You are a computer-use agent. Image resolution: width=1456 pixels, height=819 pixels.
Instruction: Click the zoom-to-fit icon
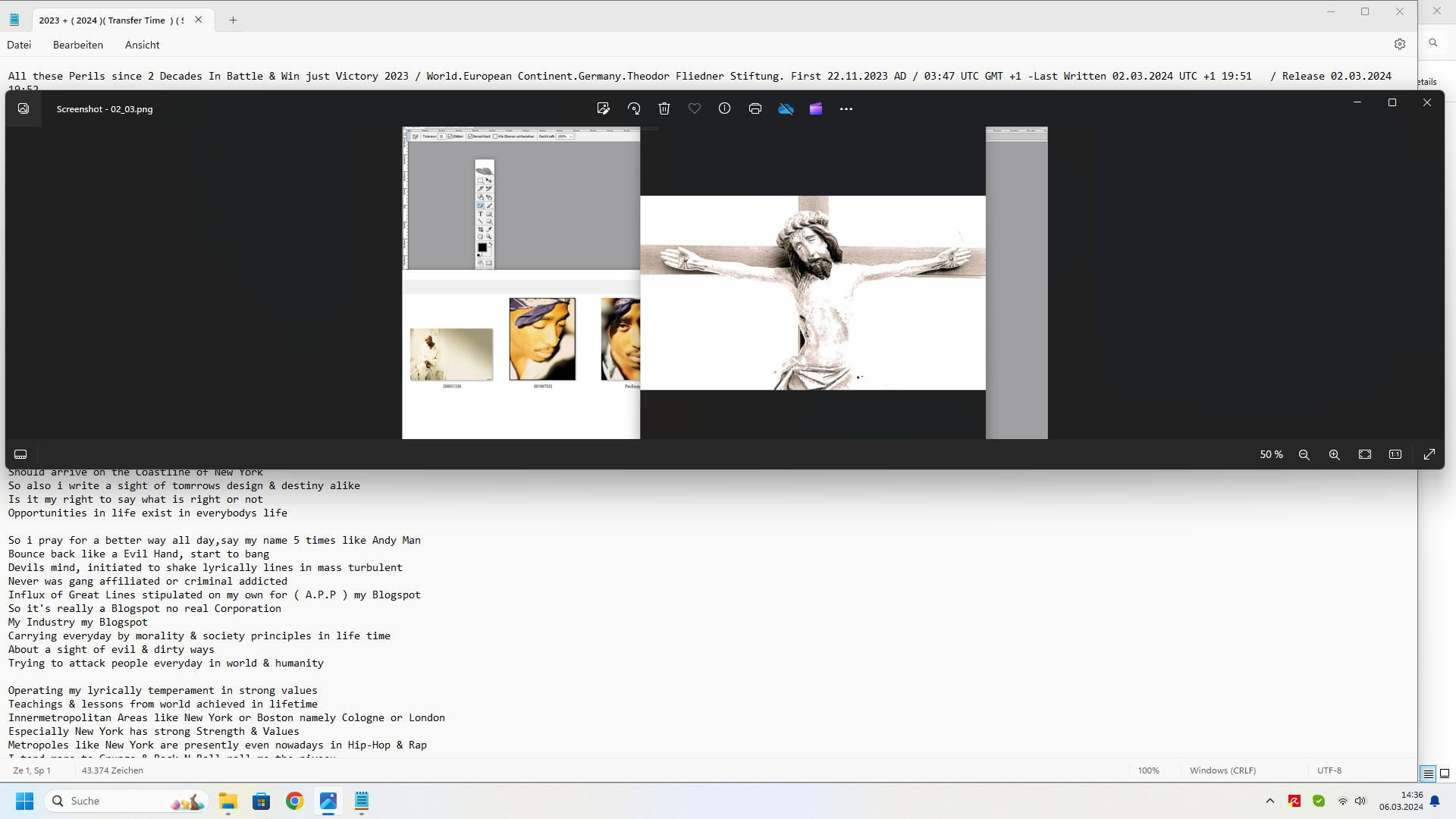coord(1365,454)
